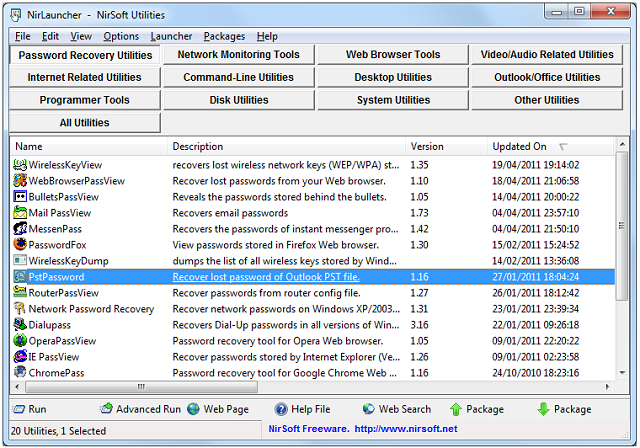Screen dimensions: 640x448
Task: Click the down-arrow Package icon
Action: pos(543,409)
